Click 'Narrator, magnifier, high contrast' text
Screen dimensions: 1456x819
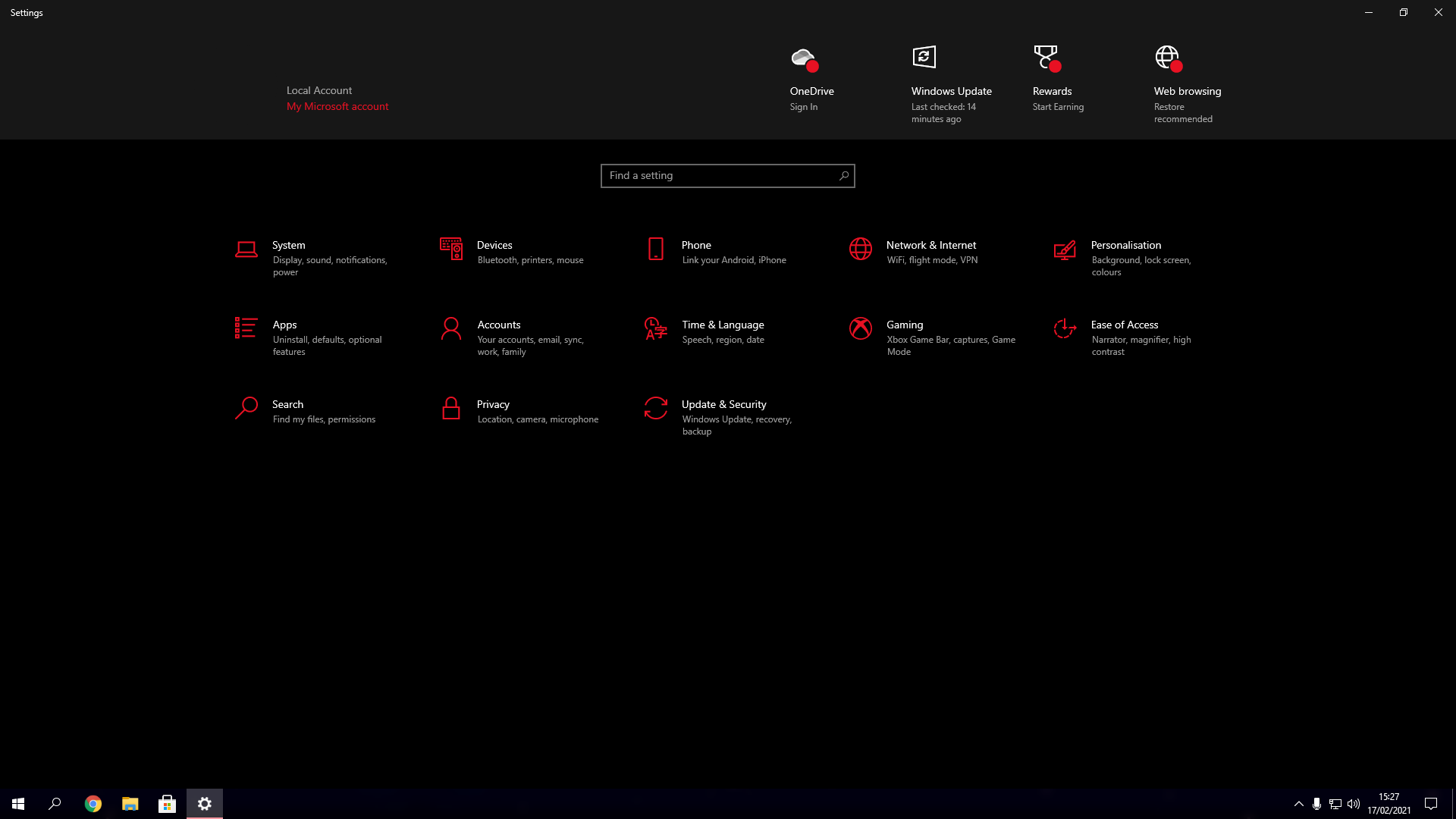(1141, 346)
